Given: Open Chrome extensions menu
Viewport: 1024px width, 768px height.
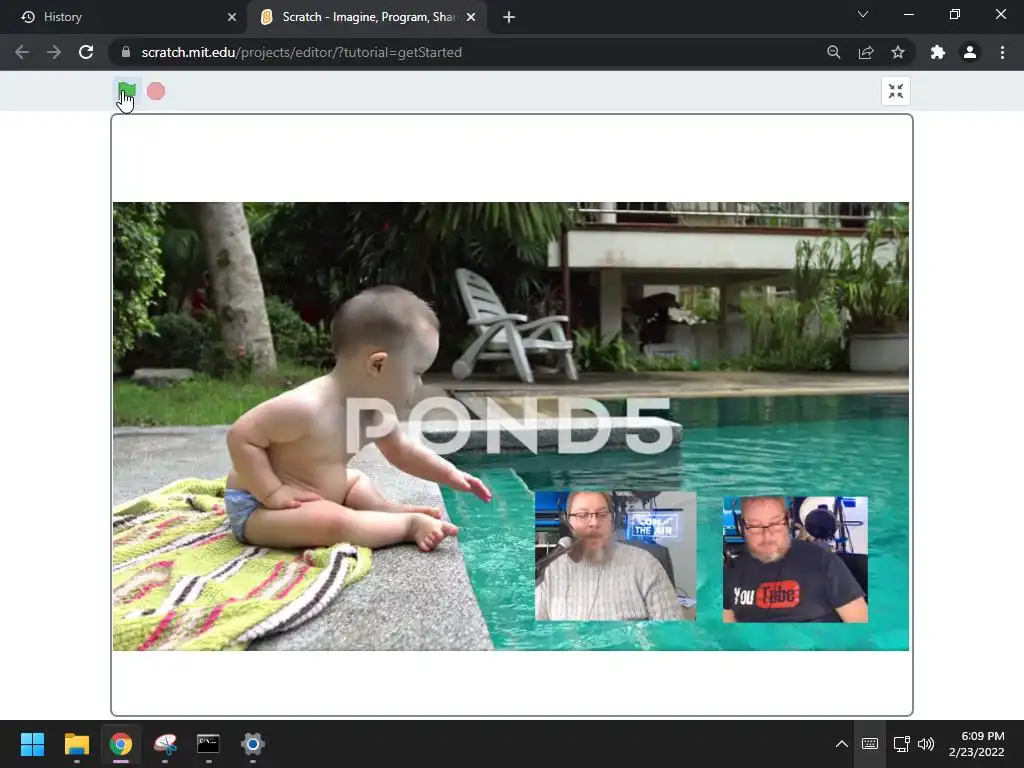Looking at the screenshot, I should coord(938,52).
